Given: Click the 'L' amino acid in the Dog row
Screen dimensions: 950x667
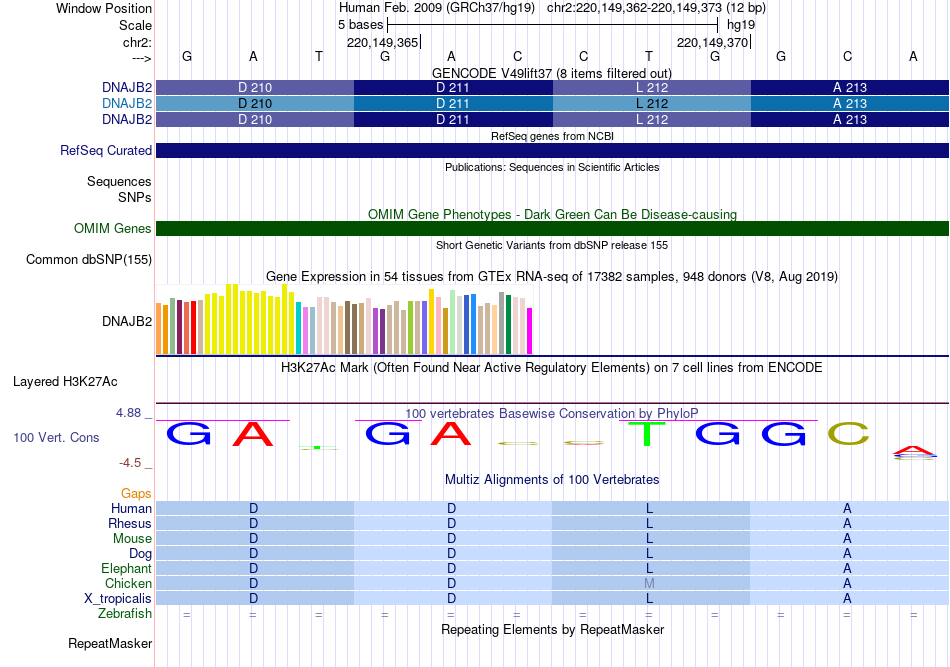Looking at the screenshot, I should pos(649,553).
